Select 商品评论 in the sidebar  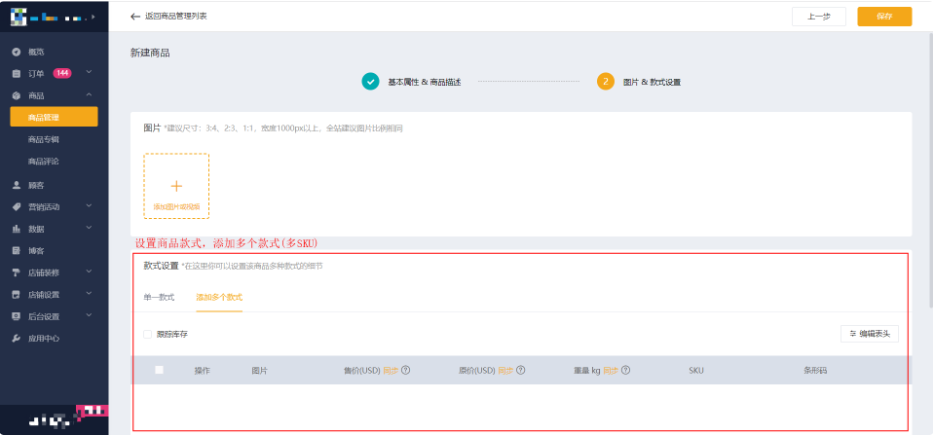(44, 161)
